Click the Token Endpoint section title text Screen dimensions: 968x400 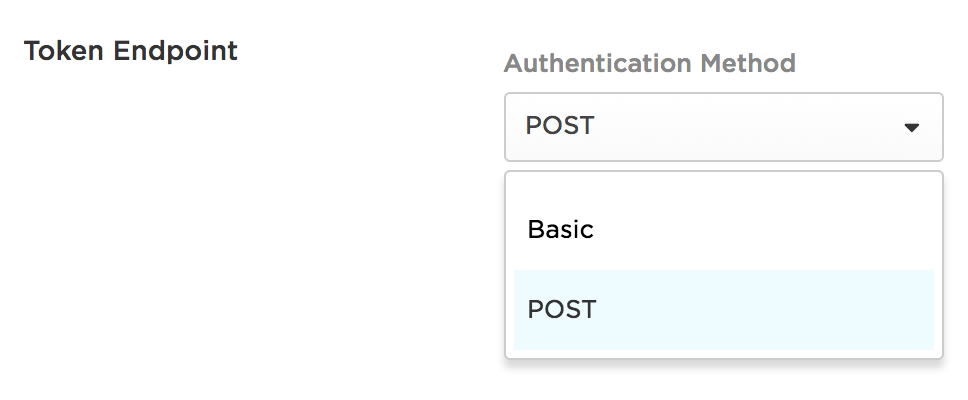(x=131, y=51)
